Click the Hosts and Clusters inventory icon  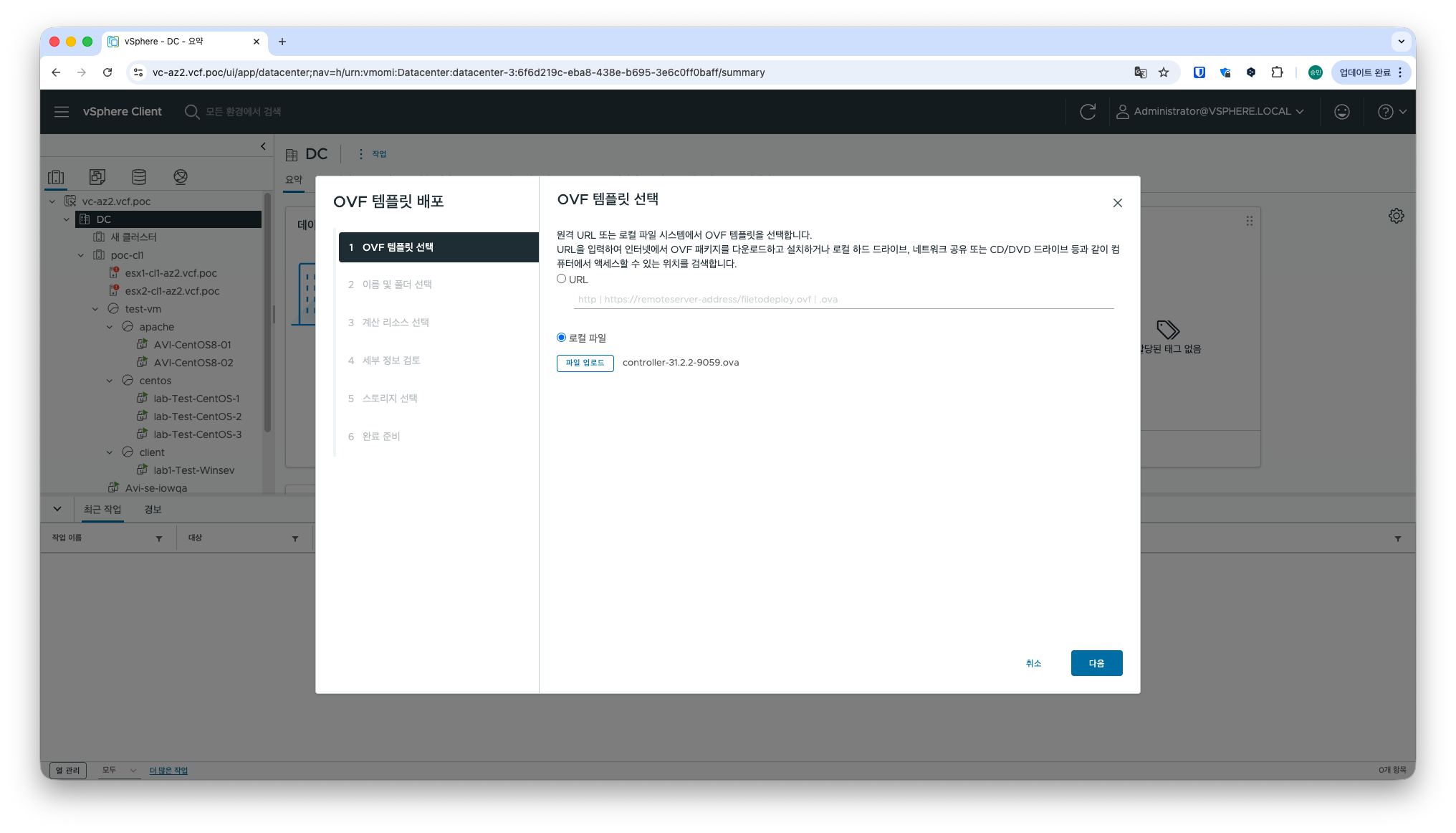pyautogui.click(x=56, y=176)
